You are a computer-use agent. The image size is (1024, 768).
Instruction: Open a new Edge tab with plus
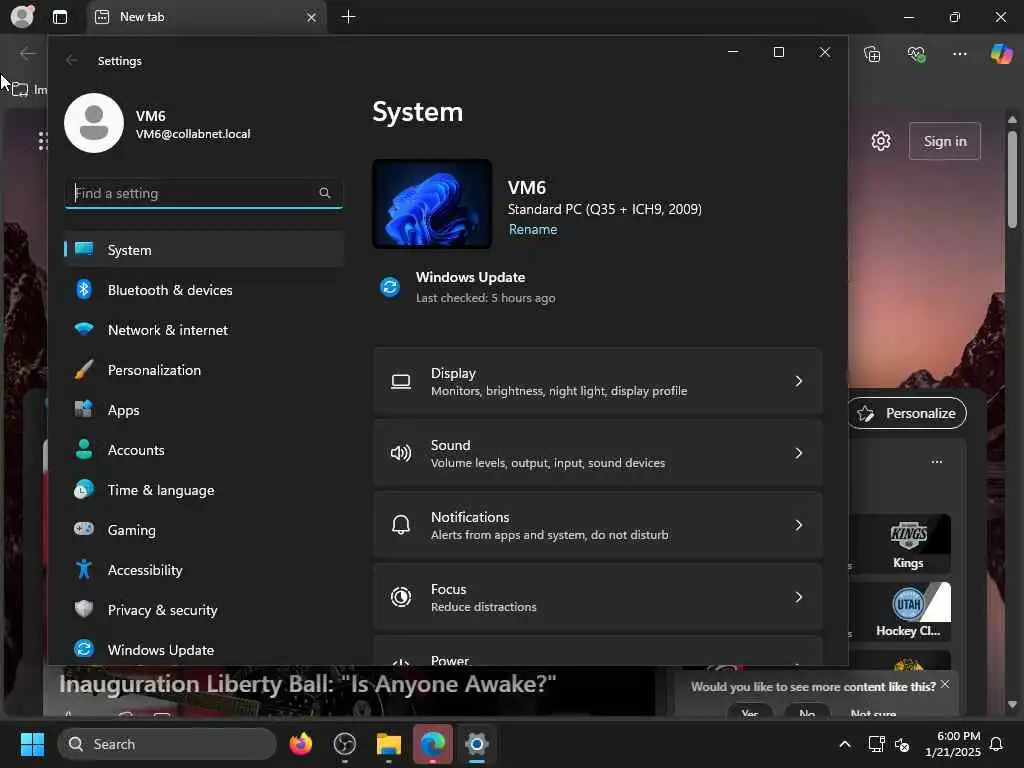(349, 17)
